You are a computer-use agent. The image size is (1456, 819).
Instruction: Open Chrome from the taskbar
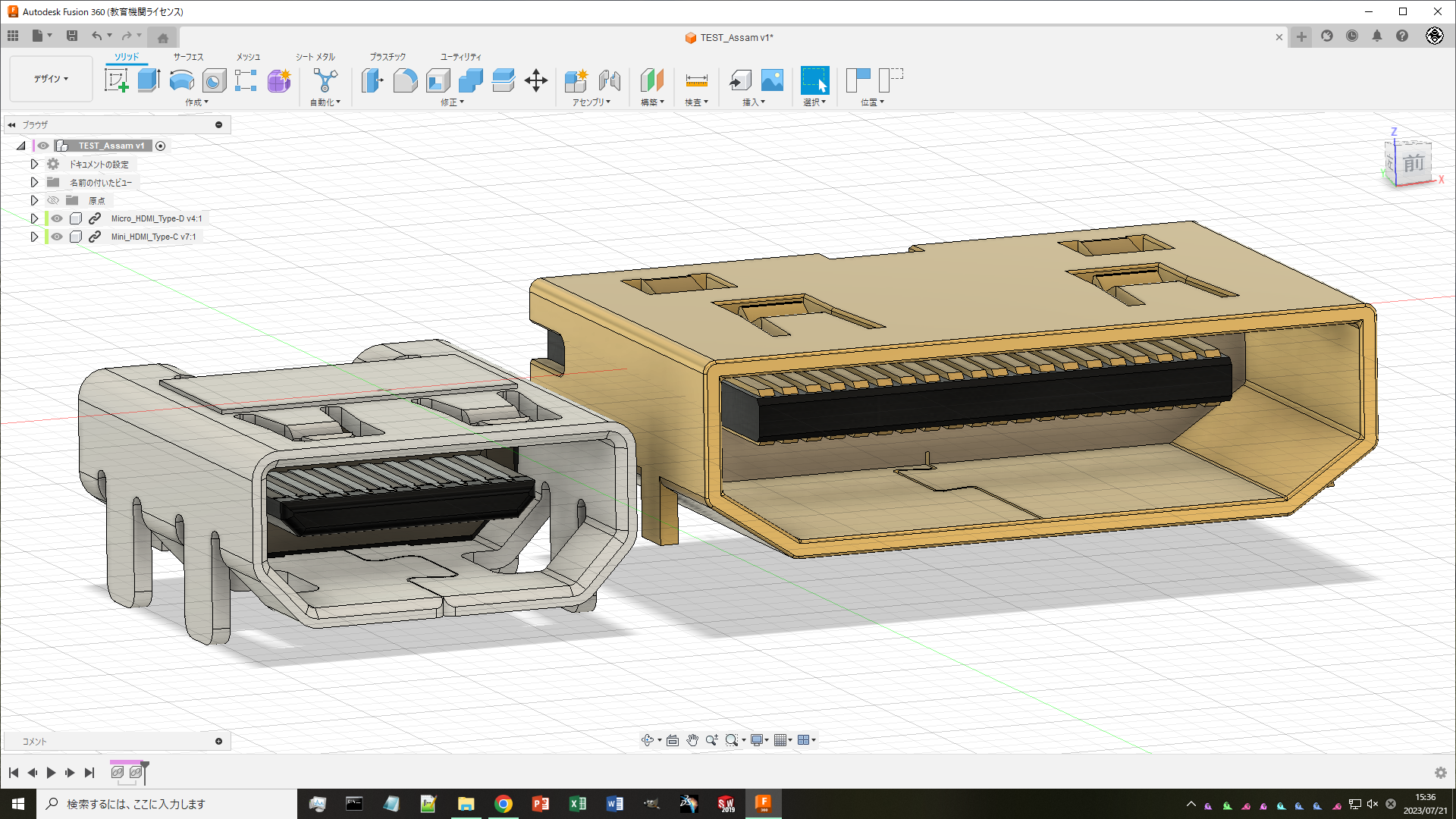click(504, 804)
